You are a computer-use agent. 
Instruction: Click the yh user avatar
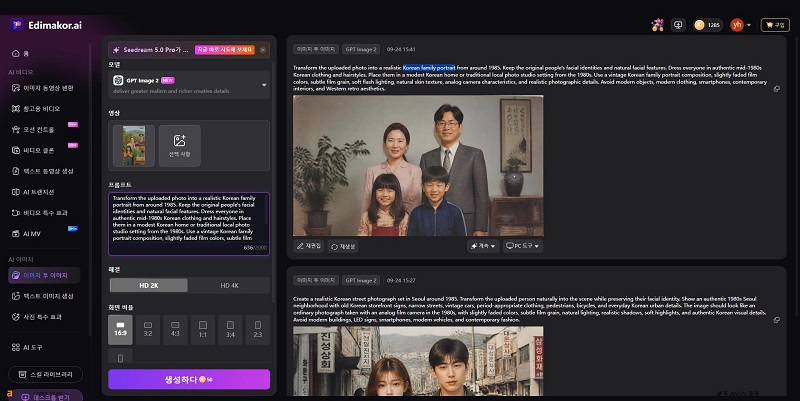pos(737,24)
